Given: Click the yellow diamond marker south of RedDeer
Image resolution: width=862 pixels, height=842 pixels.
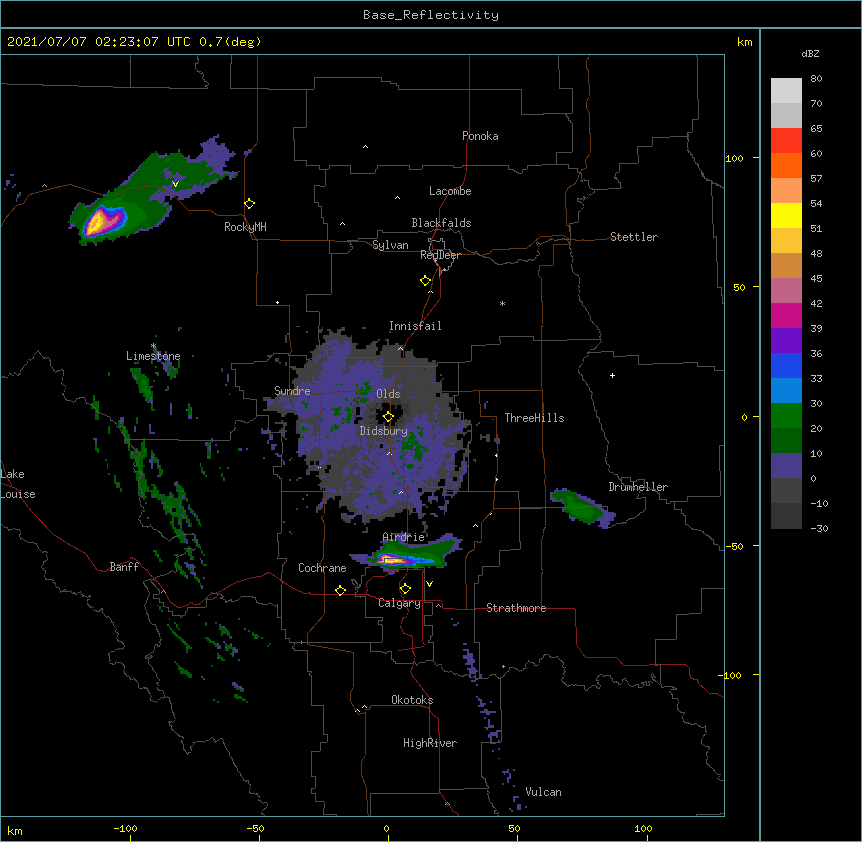Looking at the screenshot, I should [x=426, y=281].
